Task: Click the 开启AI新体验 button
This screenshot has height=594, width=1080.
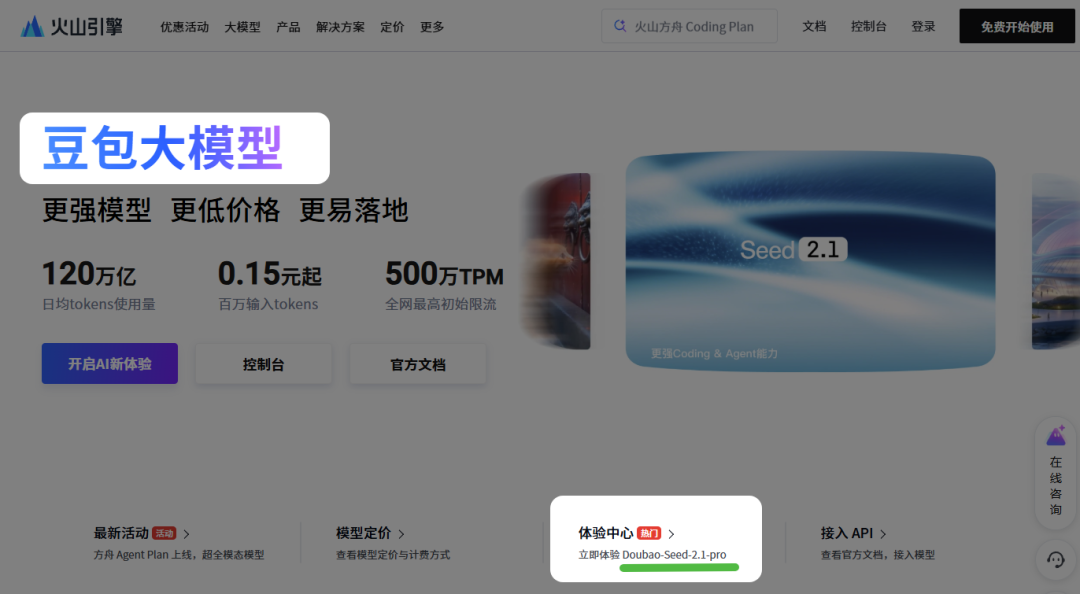Action: click(110, 364)
